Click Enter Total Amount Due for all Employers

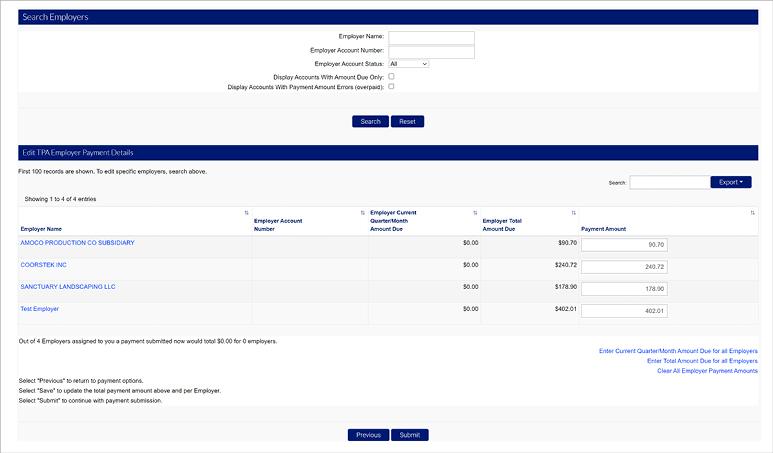click(702, 361)
